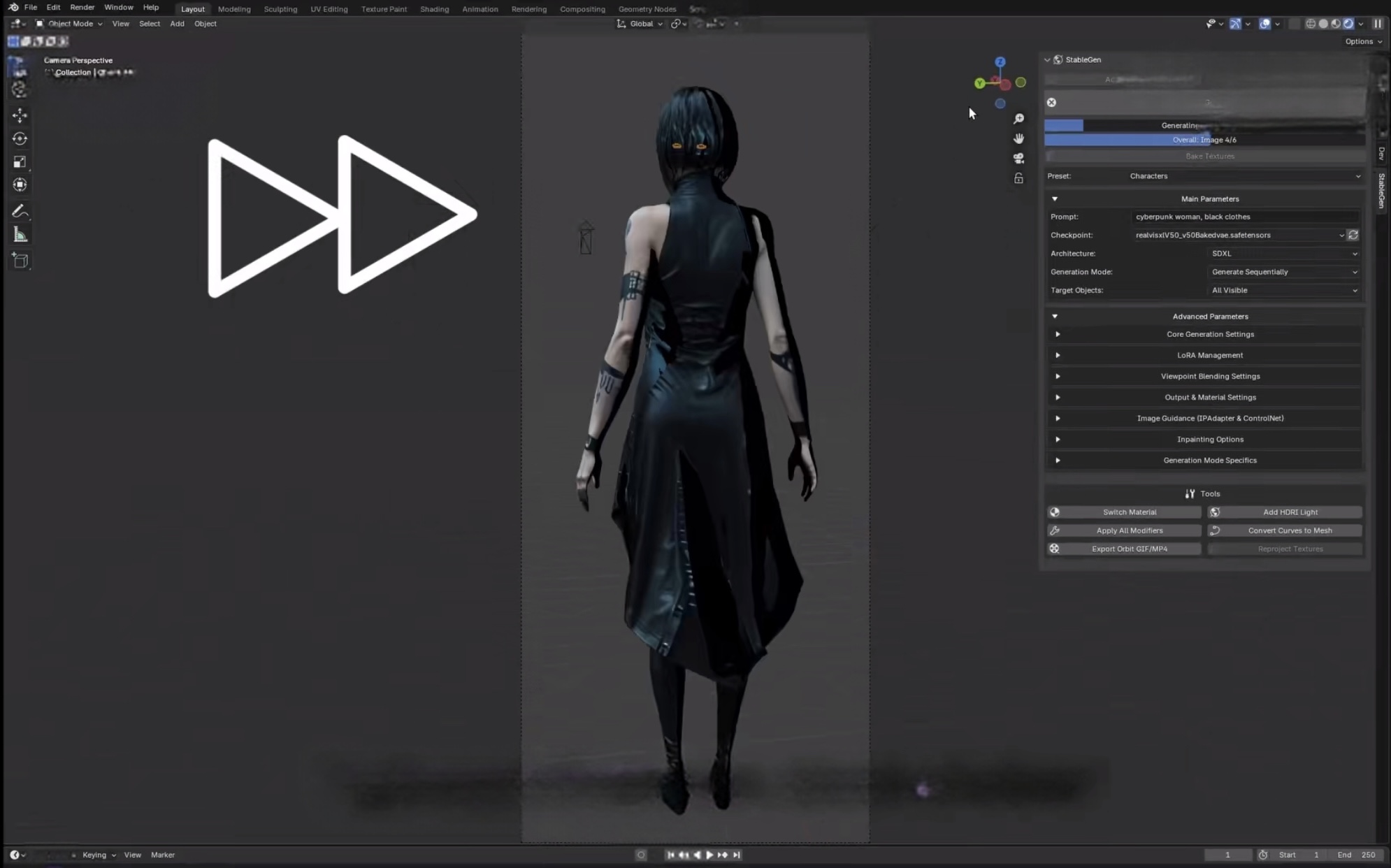Image resolution: width=1391 pixels, height=868 pixels.
Task: Click the Overall Image 4/6 progress bar
Action: (1204, 140)
